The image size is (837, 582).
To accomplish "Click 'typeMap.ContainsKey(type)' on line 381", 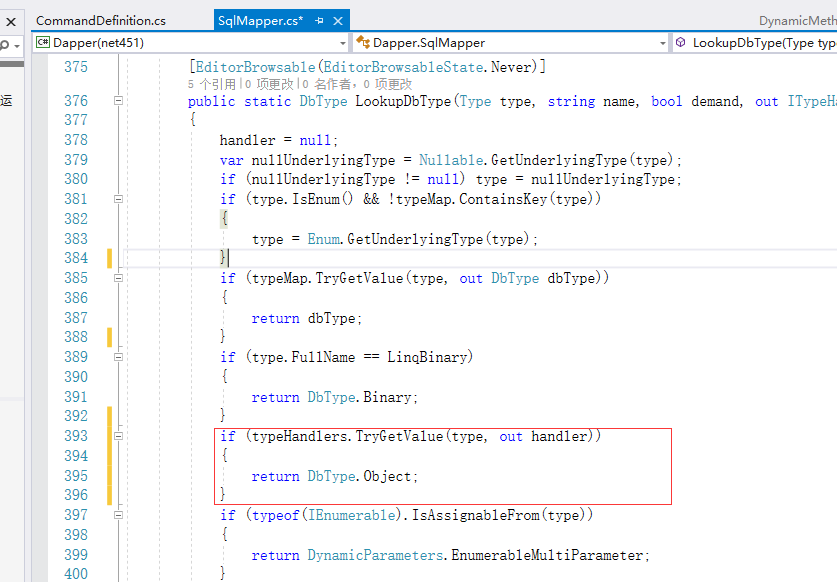I will (x=494, y=199).
